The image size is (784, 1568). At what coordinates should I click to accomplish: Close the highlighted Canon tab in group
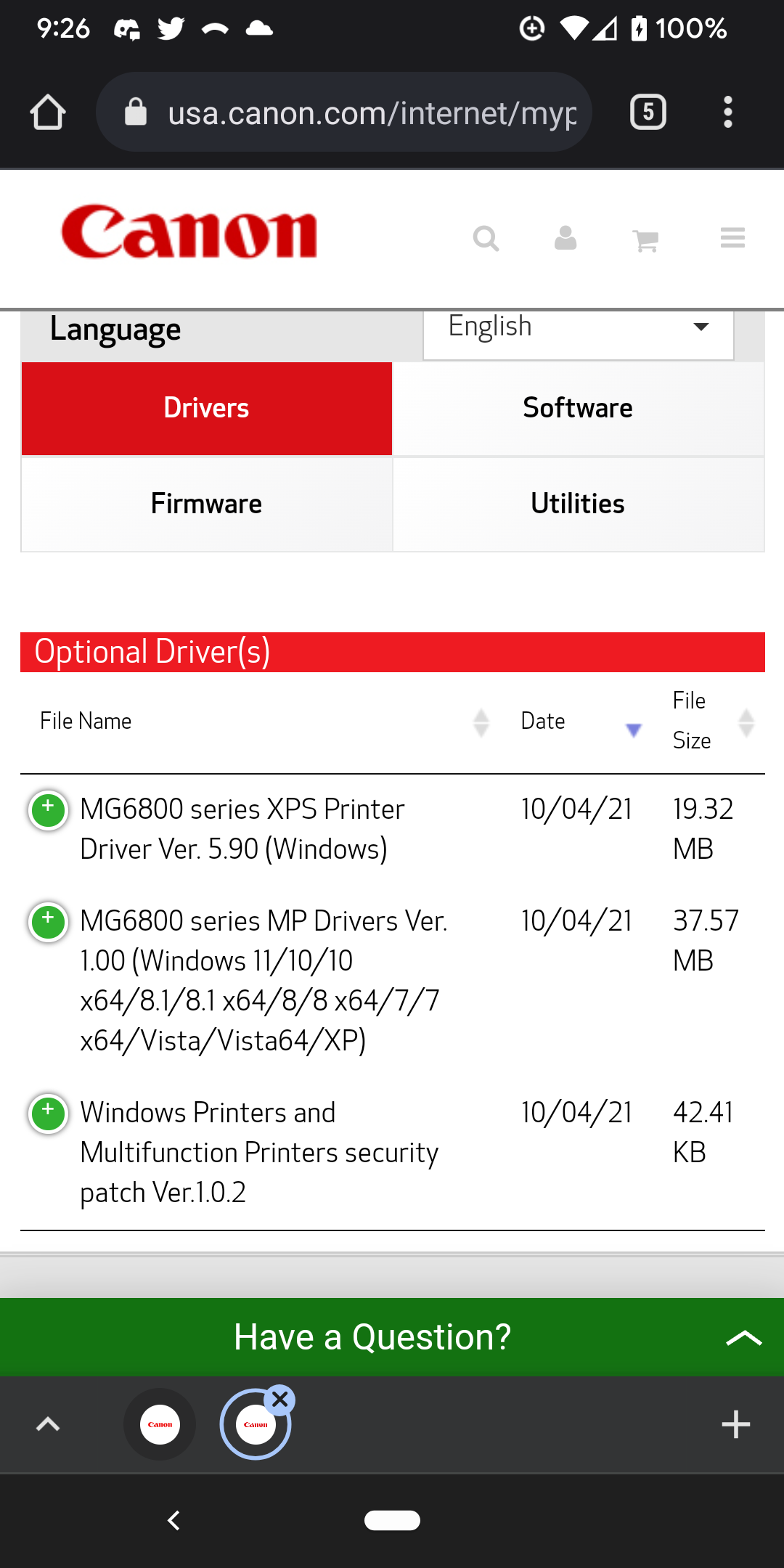click(x=280, y=1399)
